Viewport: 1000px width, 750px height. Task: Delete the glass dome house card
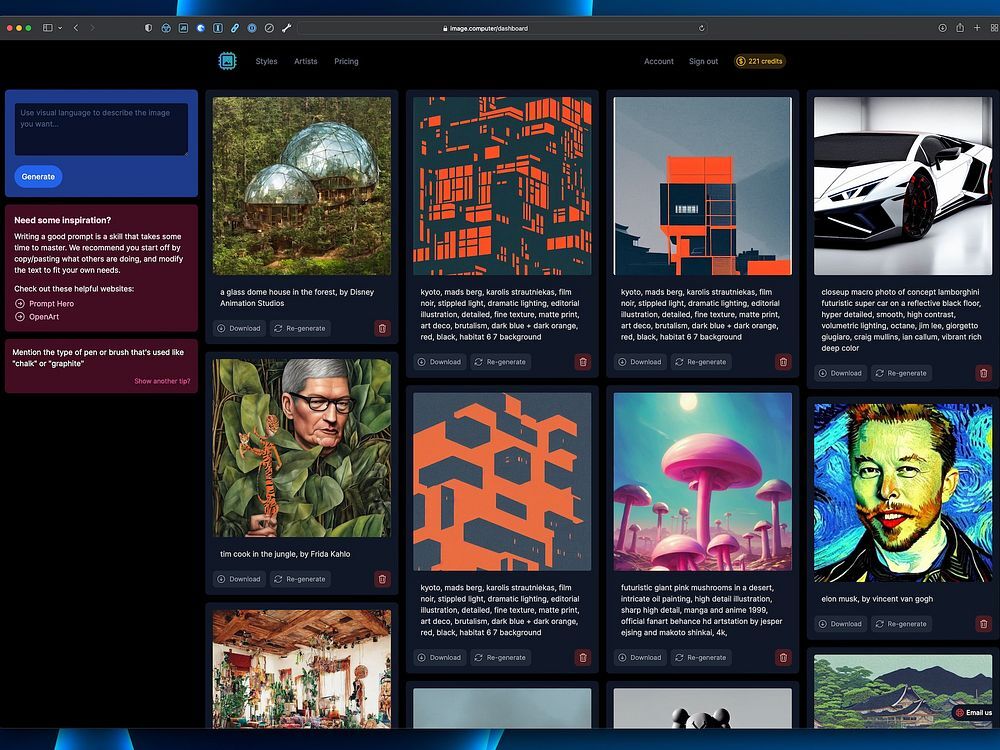point(382,328)
